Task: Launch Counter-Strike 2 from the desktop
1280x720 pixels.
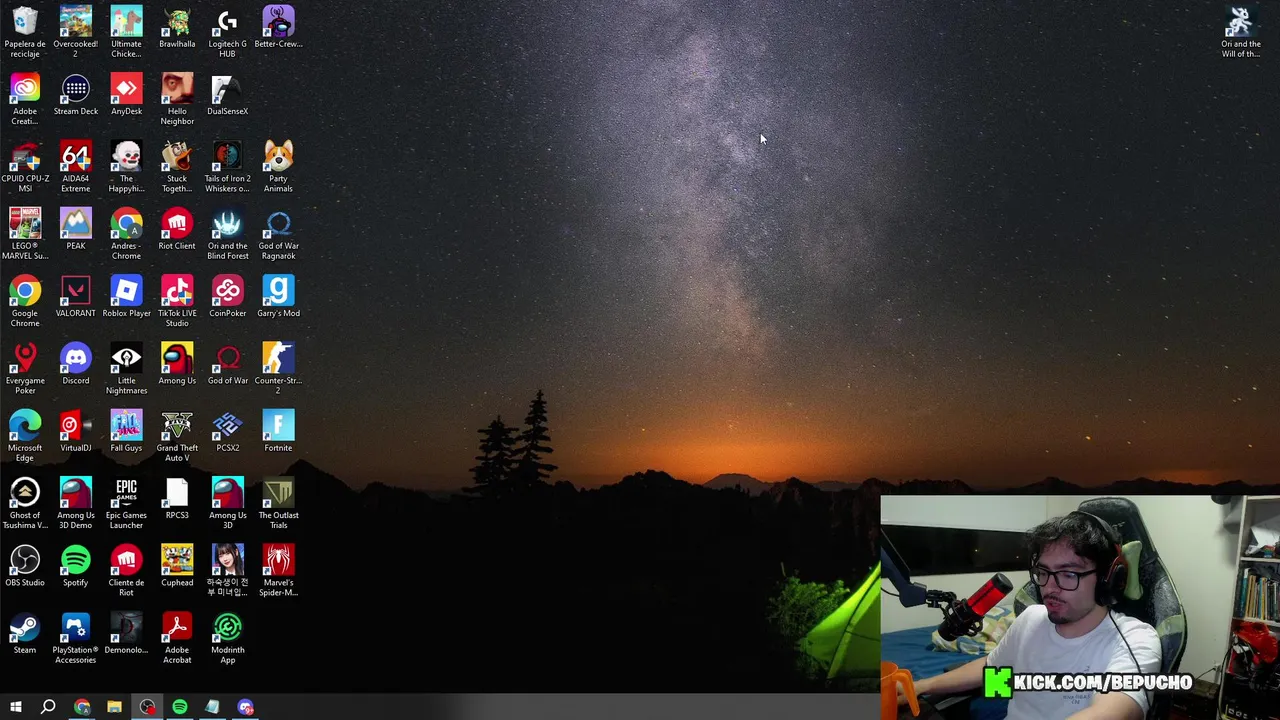Action: pos(278,368)
